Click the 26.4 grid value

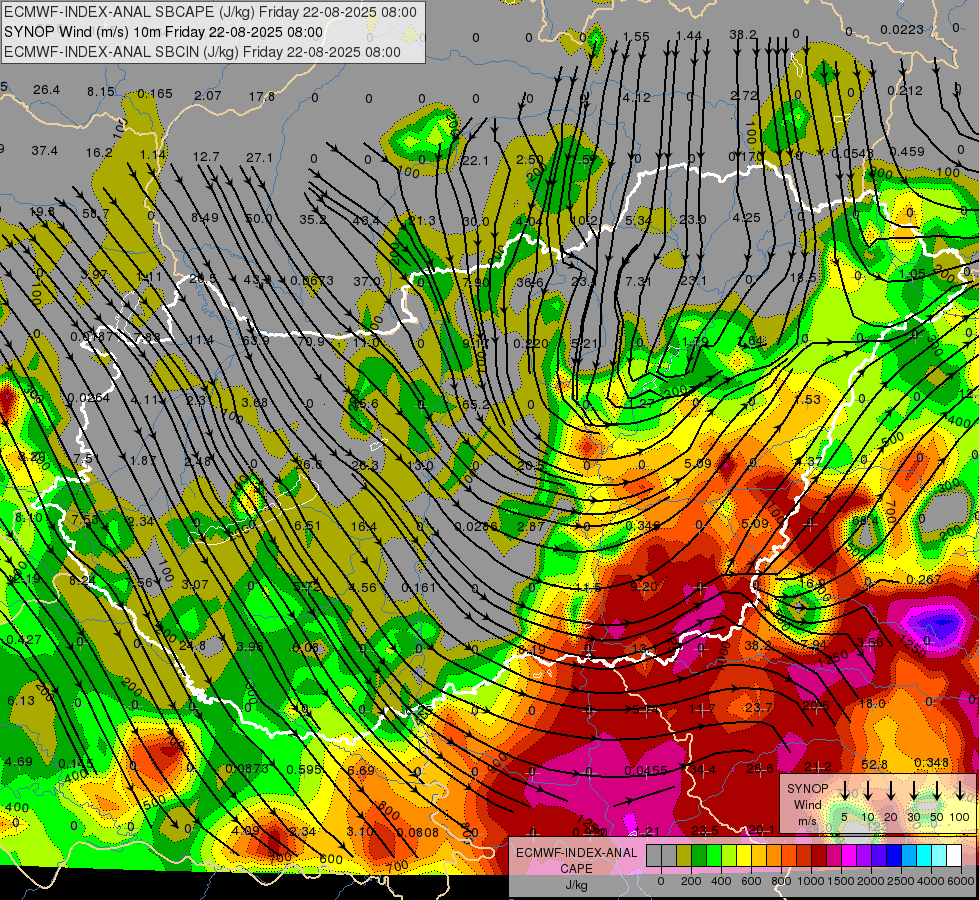click(x=46, y=90)
